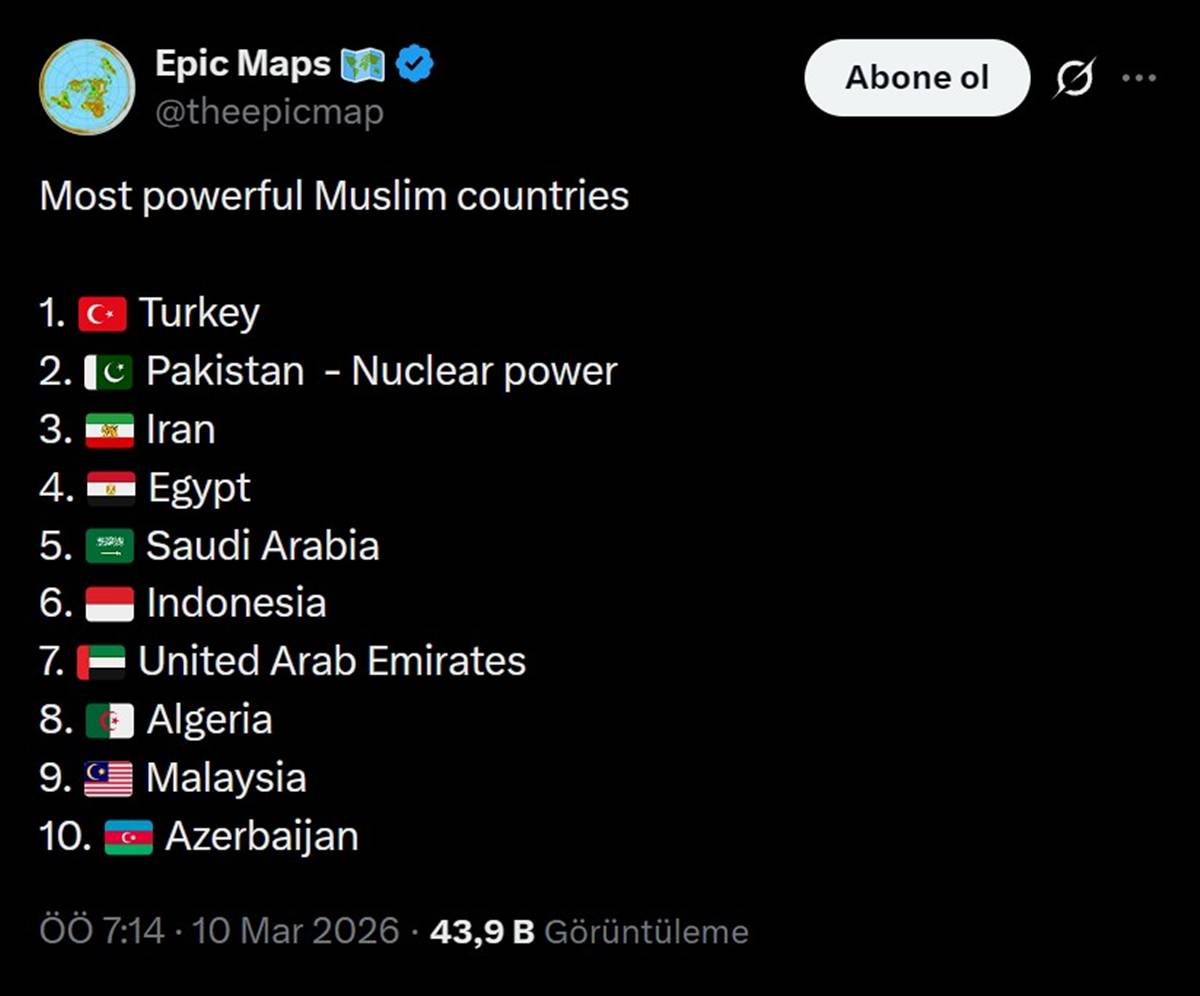Viewport: 1200px width, 996px height.
Task: Open the three-dot more options menu
Action: (1139, 78)
